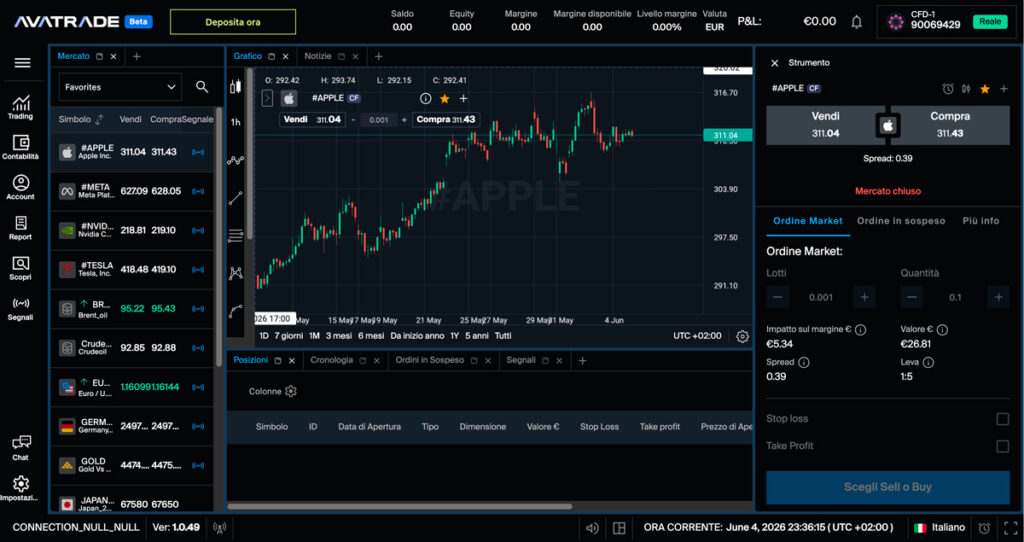Click the candlestick chart type icon

pos(236,86)
